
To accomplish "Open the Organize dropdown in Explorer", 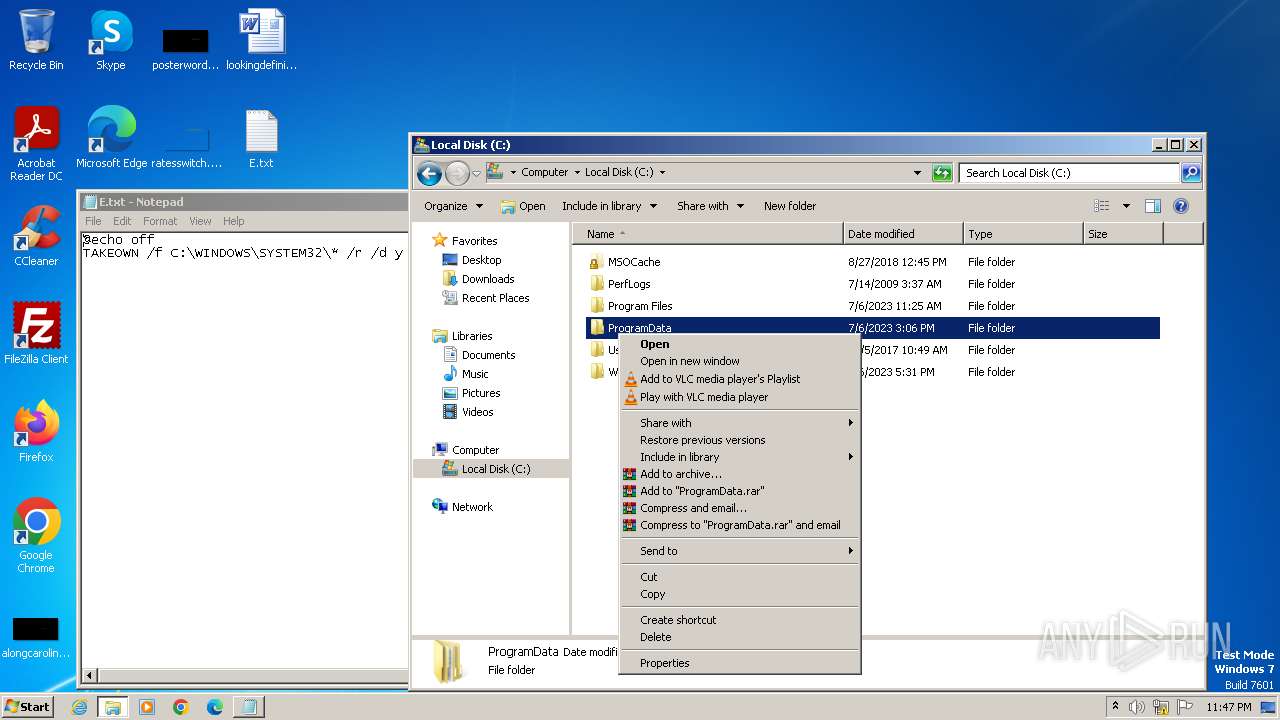I will click(453, 206).
